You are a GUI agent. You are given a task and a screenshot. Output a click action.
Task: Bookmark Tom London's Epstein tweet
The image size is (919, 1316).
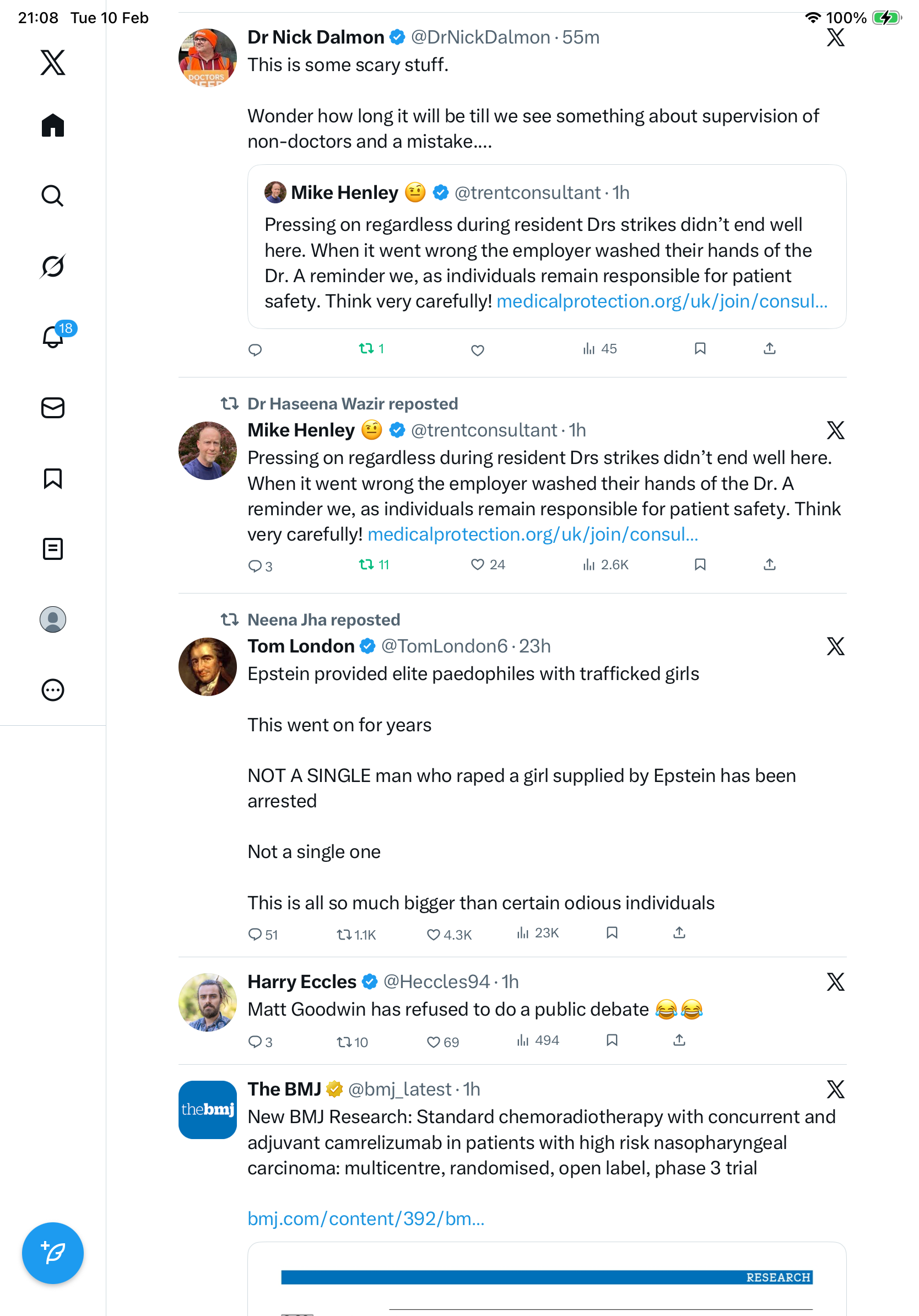pos(612,932)
